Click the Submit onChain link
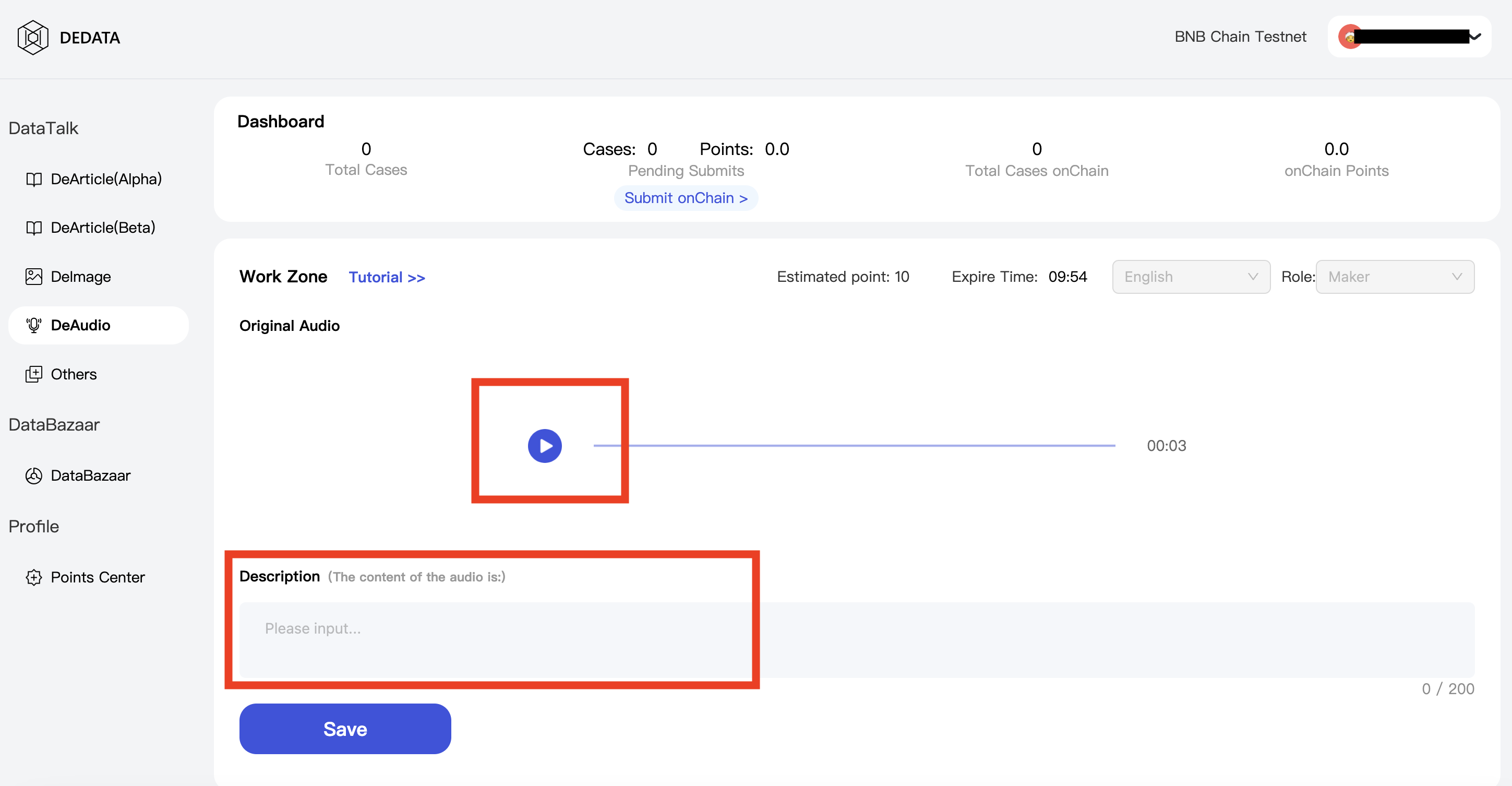Image resolution: width=1512 pixels, height=786 pixels. 686,198
